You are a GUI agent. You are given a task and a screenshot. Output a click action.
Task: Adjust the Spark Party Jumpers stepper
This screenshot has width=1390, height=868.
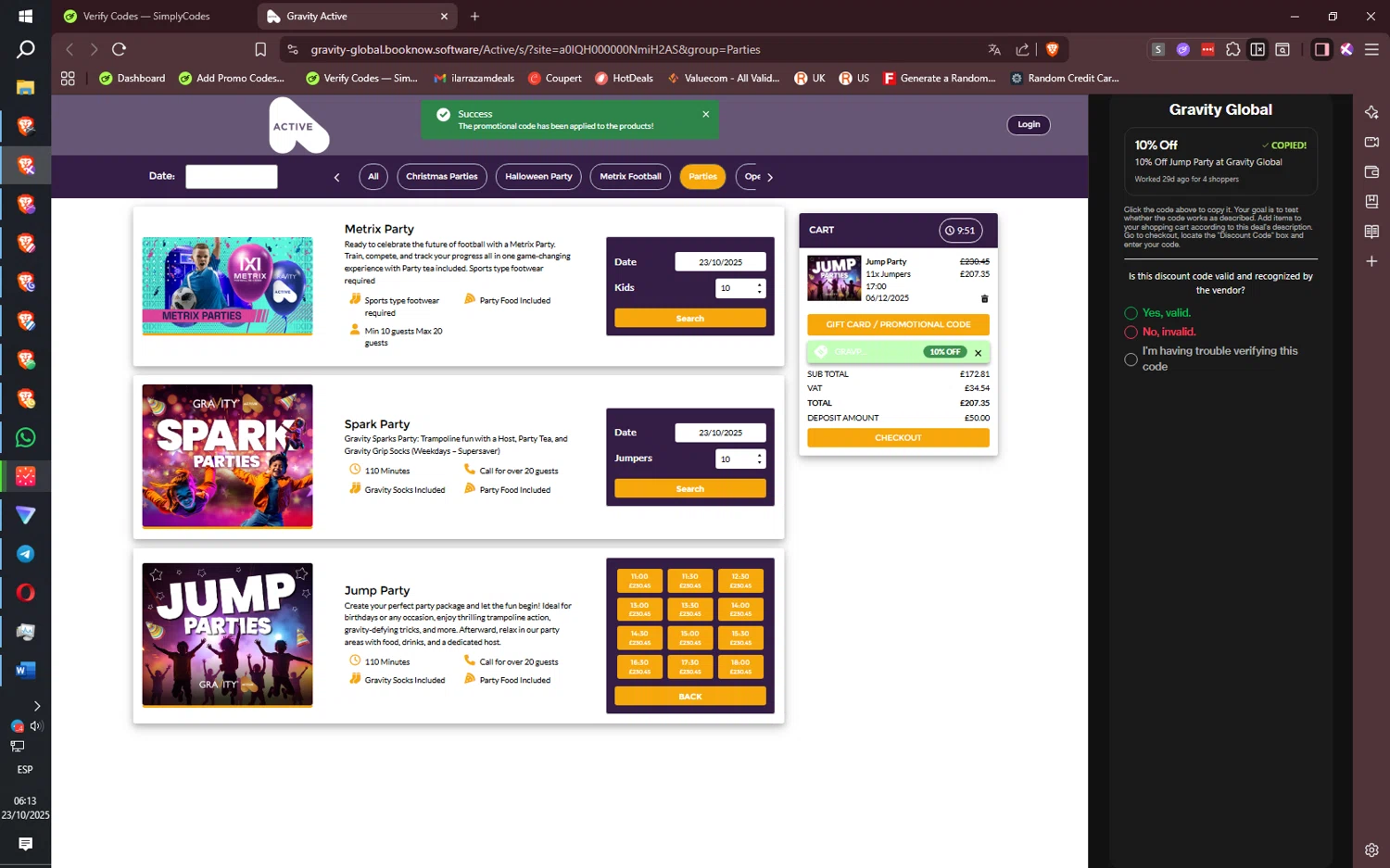click(x=760, y=459)
